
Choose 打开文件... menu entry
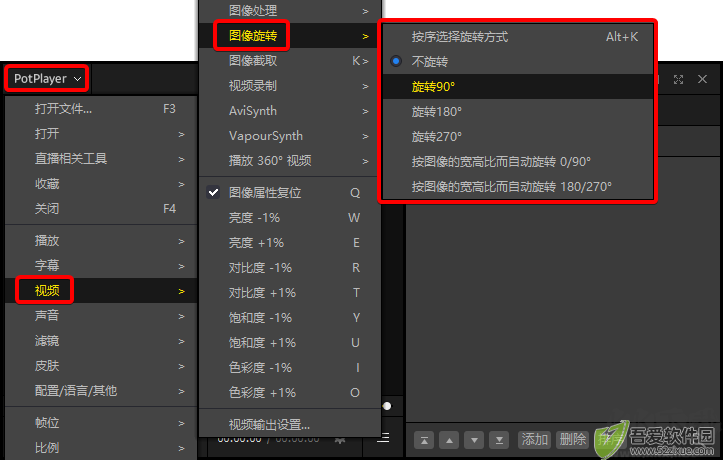pos(101,109)
